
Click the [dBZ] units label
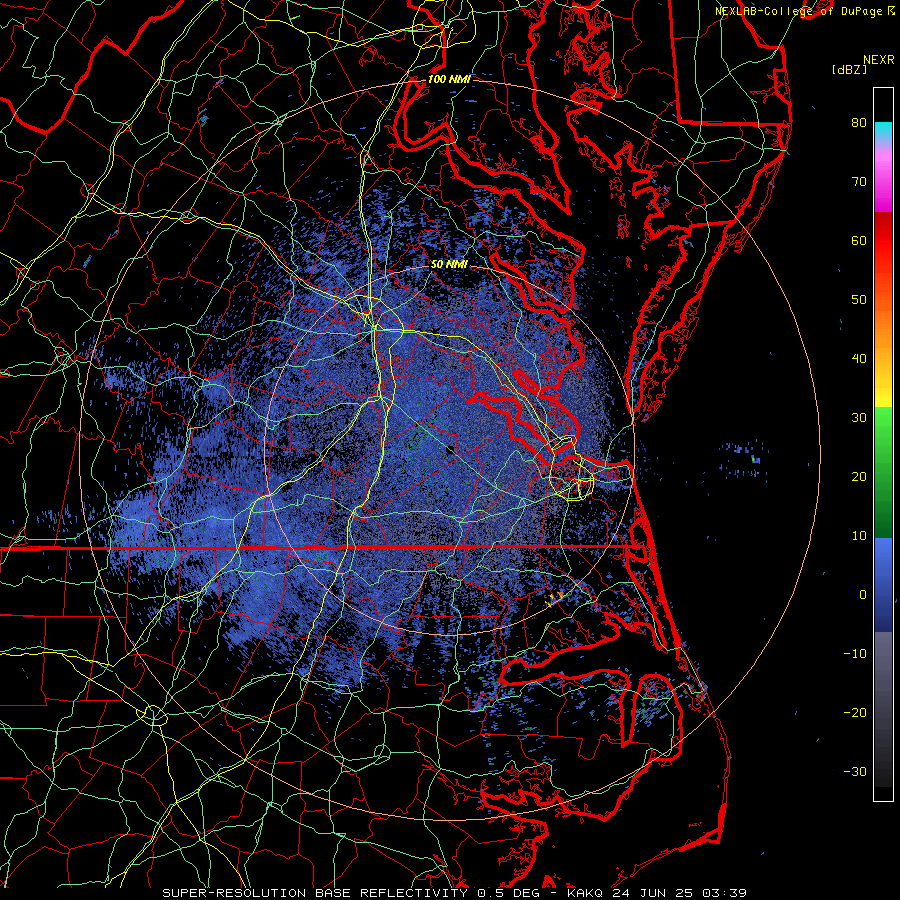click(x=849, y=70)
